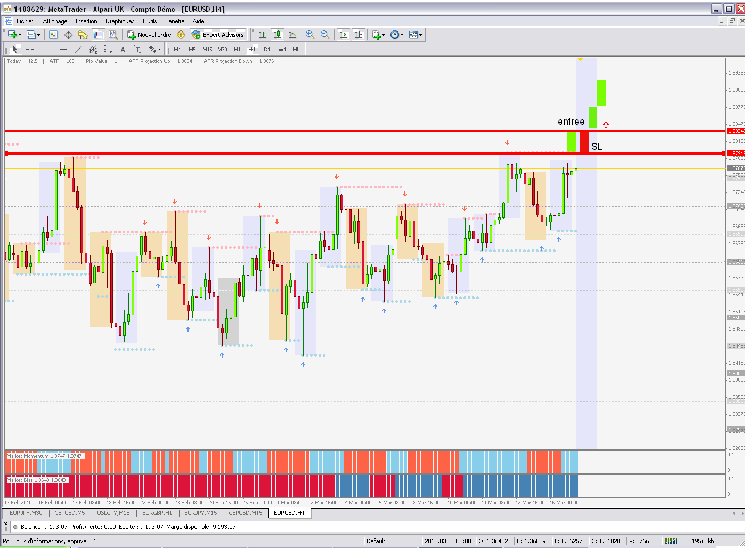Toggle chart Auto Scroll
This screenshot has width=750, height=548.
[x=343, y=34]
